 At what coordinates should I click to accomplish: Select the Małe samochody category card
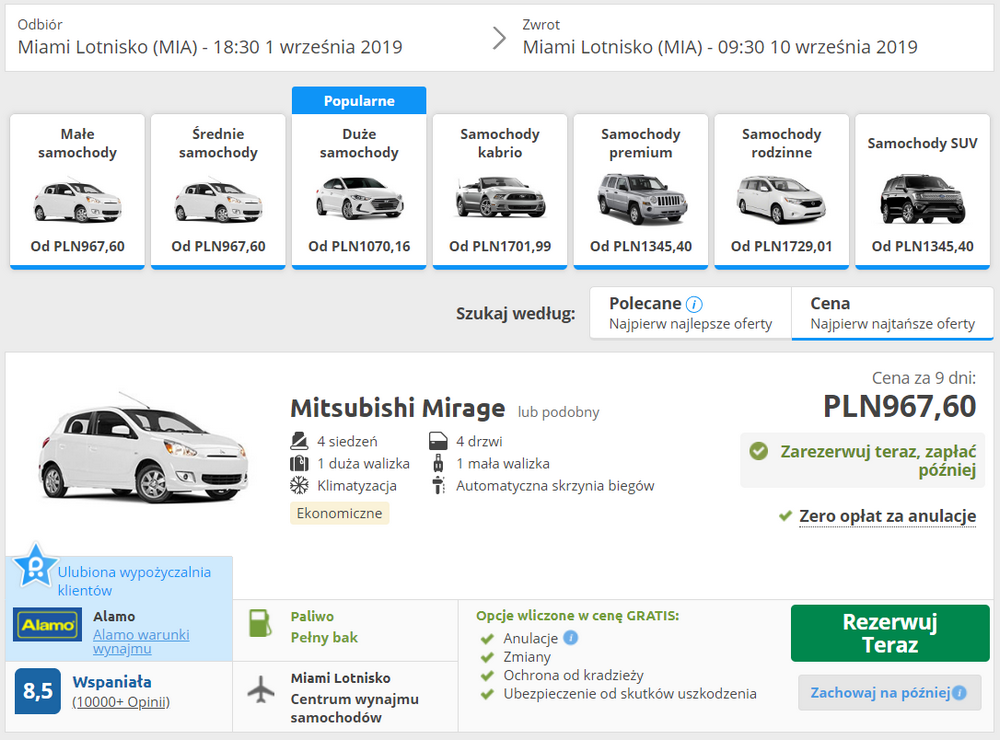tap(77, 191)
